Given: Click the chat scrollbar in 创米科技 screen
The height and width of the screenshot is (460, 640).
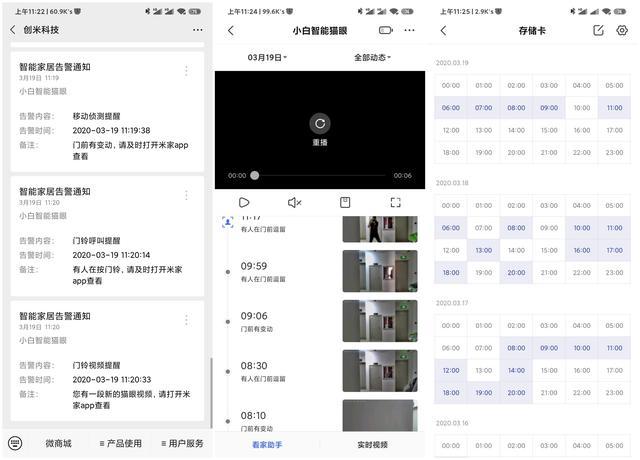Looking at the screenshot, I should click(x=211, y=393).
